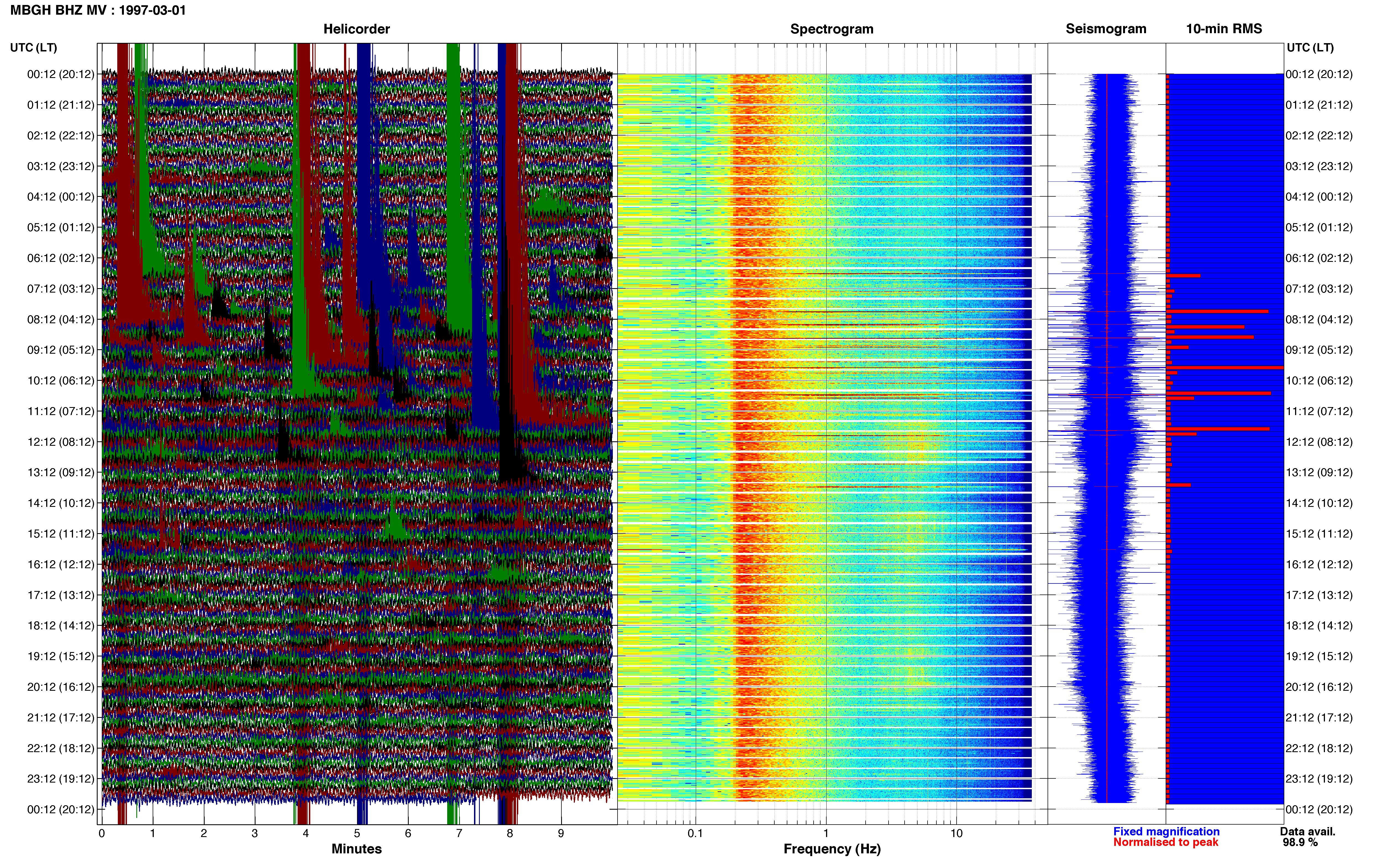
Task: Click the '9' tick on the Minutes axis
Action: tap(561, 833)
